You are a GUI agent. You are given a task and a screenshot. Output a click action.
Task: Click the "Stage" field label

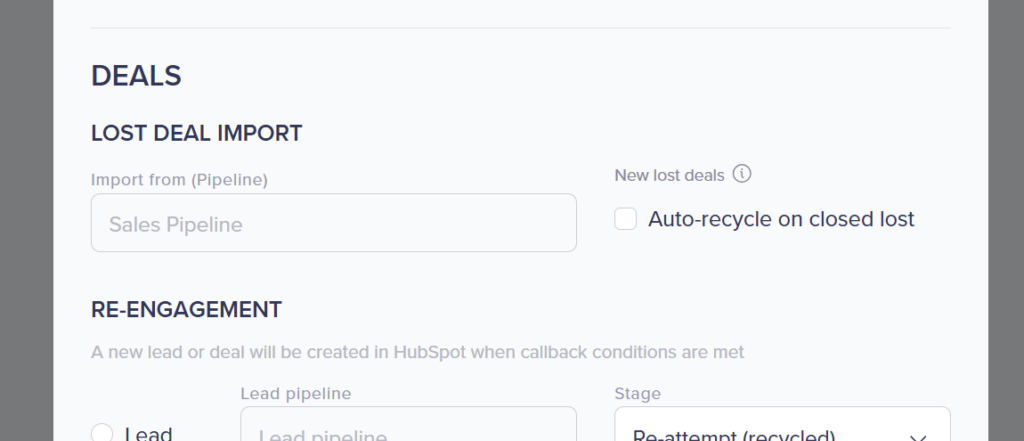(x=637, y=394)
